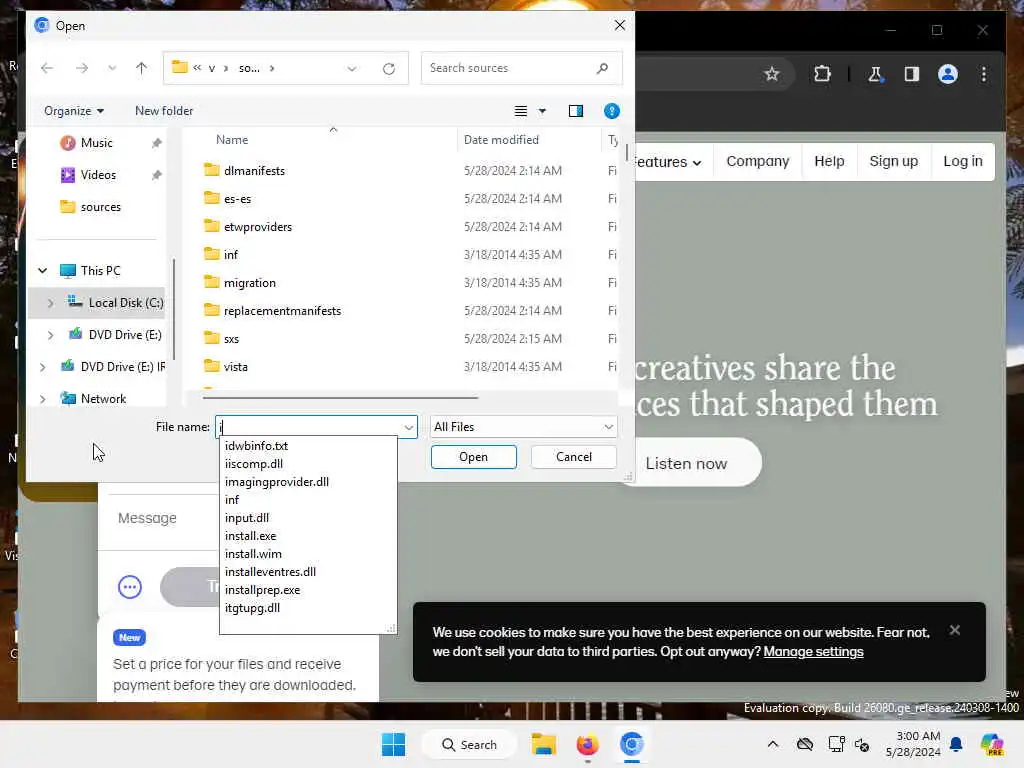The height and width of the screenshot is (768, 1024).
Task: Cancel the Open dialog
Action: [574, 457]
